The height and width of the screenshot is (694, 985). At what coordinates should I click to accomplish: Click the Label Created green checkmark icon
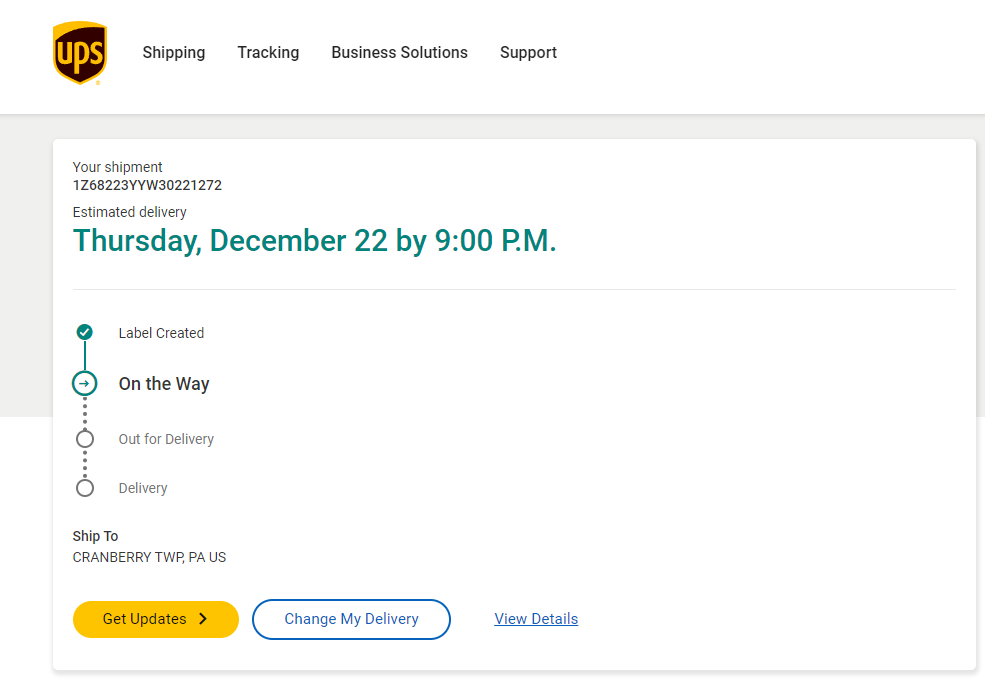pos(85,332)
